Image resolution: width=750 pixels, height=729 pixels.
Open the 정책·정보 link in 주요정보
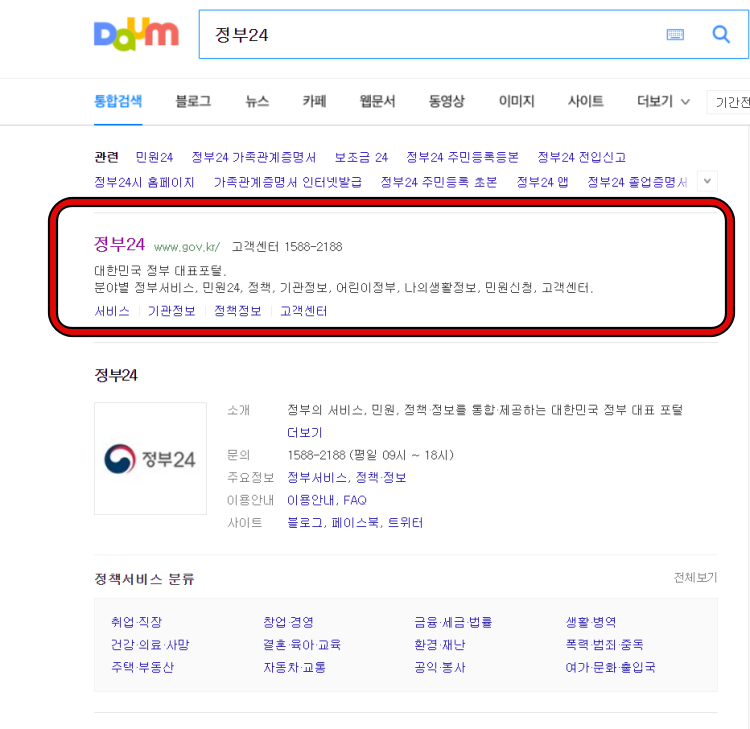coord(381,477)
